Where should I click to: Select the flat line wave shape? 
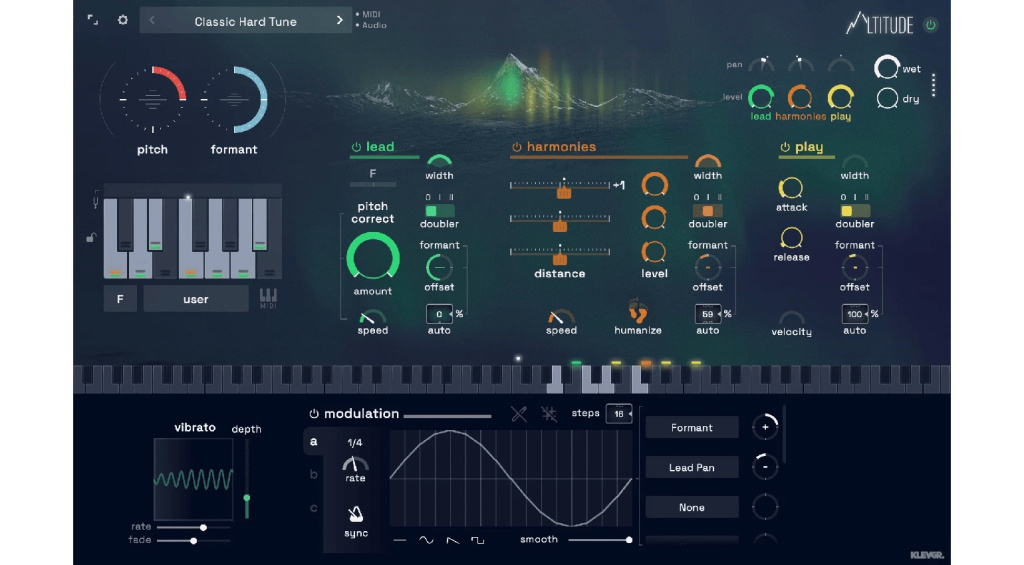pyautogui.click(x=400, y=540)
